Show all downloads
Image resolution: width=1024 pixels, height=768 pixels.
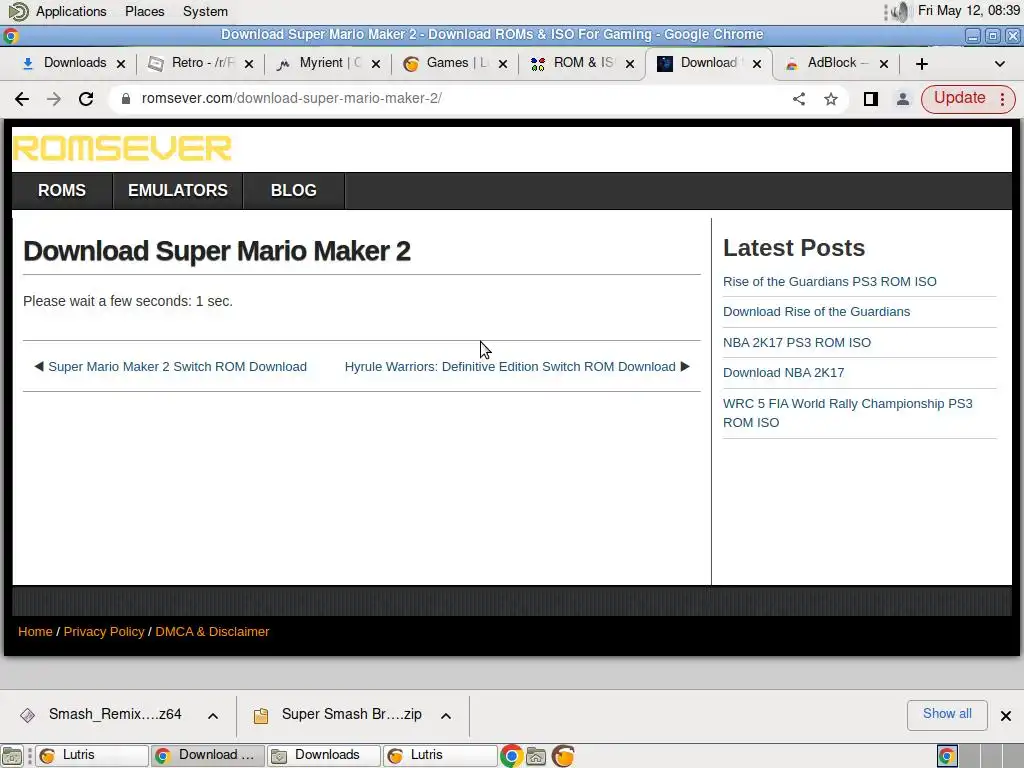[947, 714]
